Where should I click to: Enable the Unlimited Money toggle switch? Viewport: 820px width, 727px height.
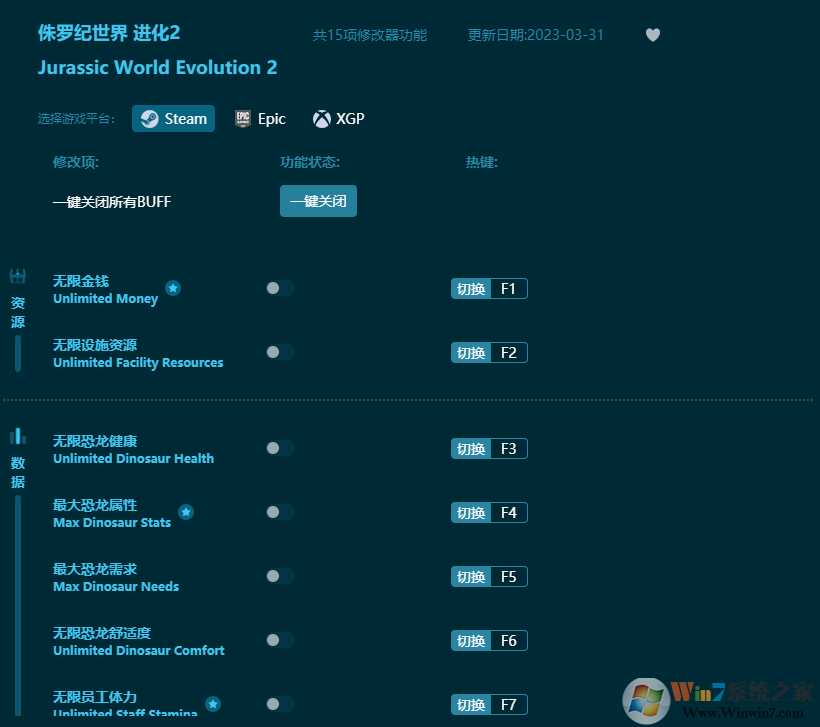tap(279, 288)
